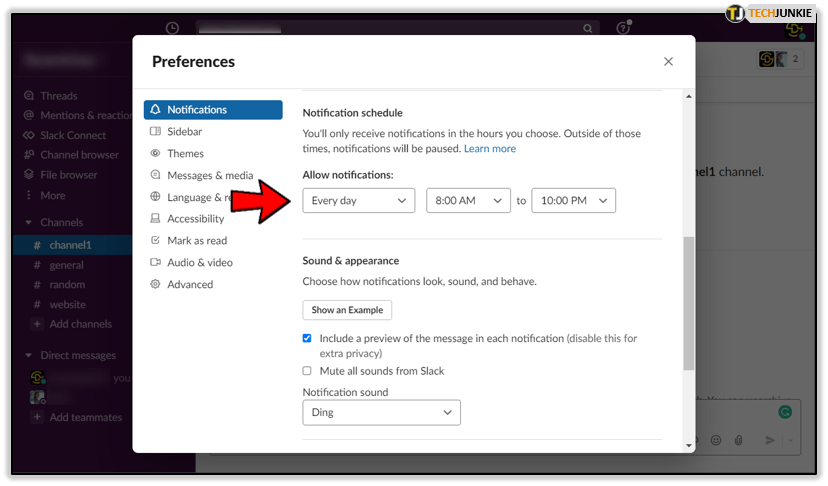Open the help question mark icon

623,28
